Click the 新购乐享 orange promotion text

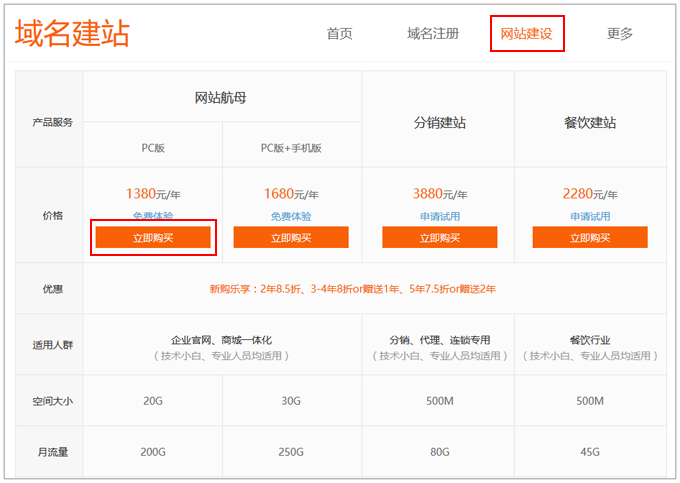(353, 289)
